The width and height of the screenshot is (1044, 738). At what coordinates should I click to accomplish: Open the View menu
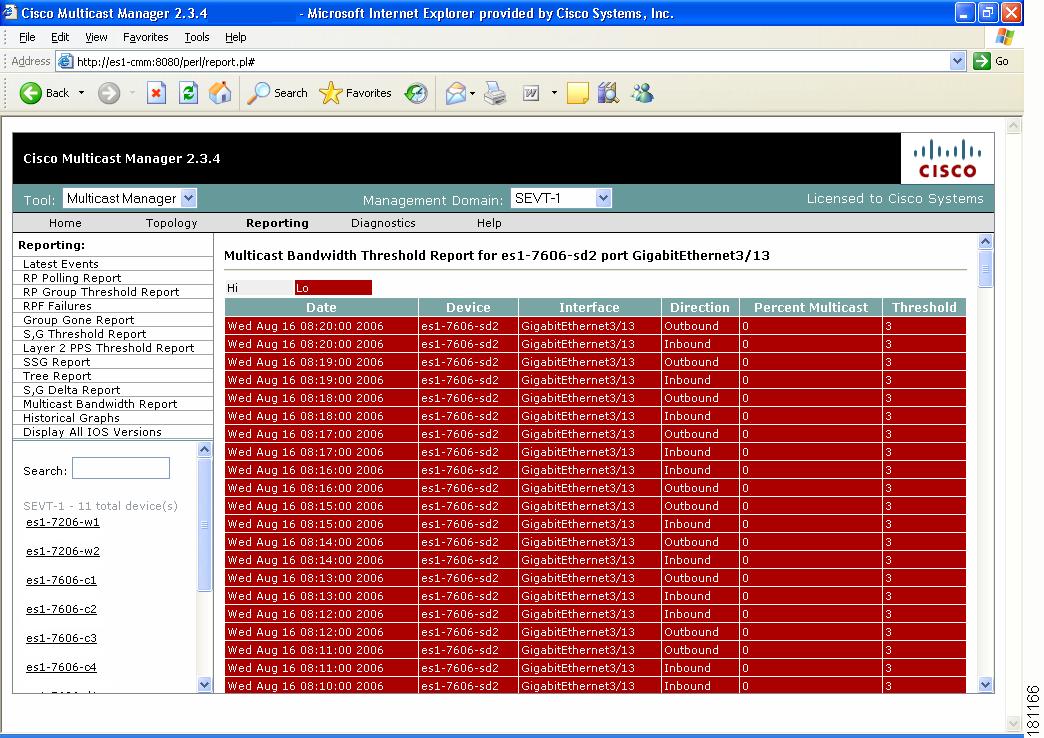96,37
